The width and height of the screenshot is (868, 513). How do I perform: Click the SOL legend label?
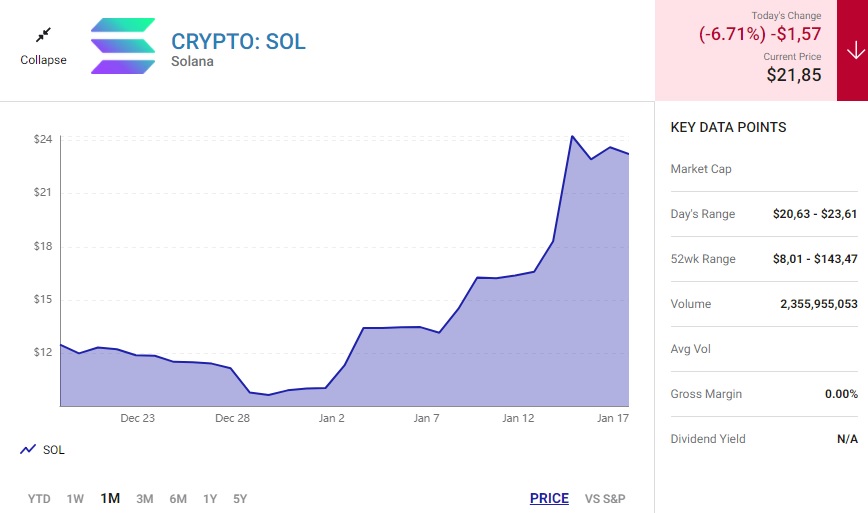tap(54, 450)
